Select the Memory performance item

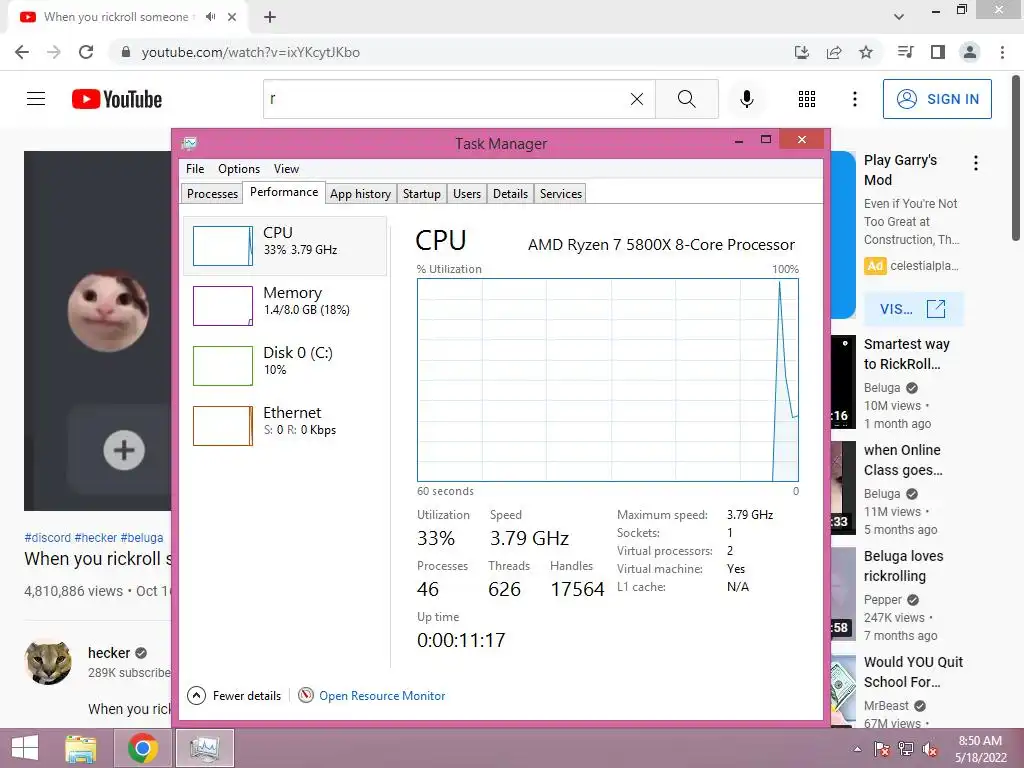tap(285, 306)
